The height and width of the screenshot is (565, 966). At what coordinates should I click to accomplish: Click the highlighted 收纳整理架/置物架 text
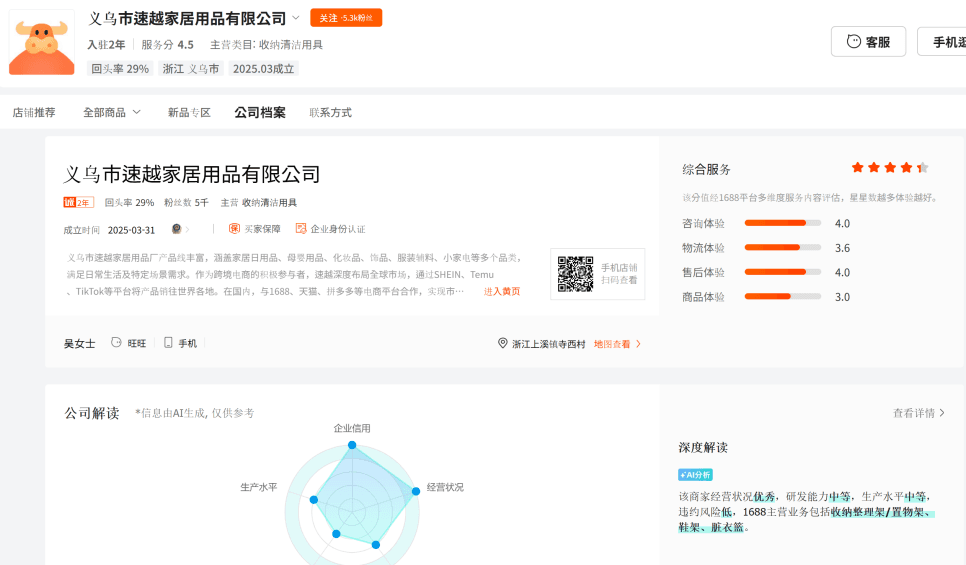[880, 512]
